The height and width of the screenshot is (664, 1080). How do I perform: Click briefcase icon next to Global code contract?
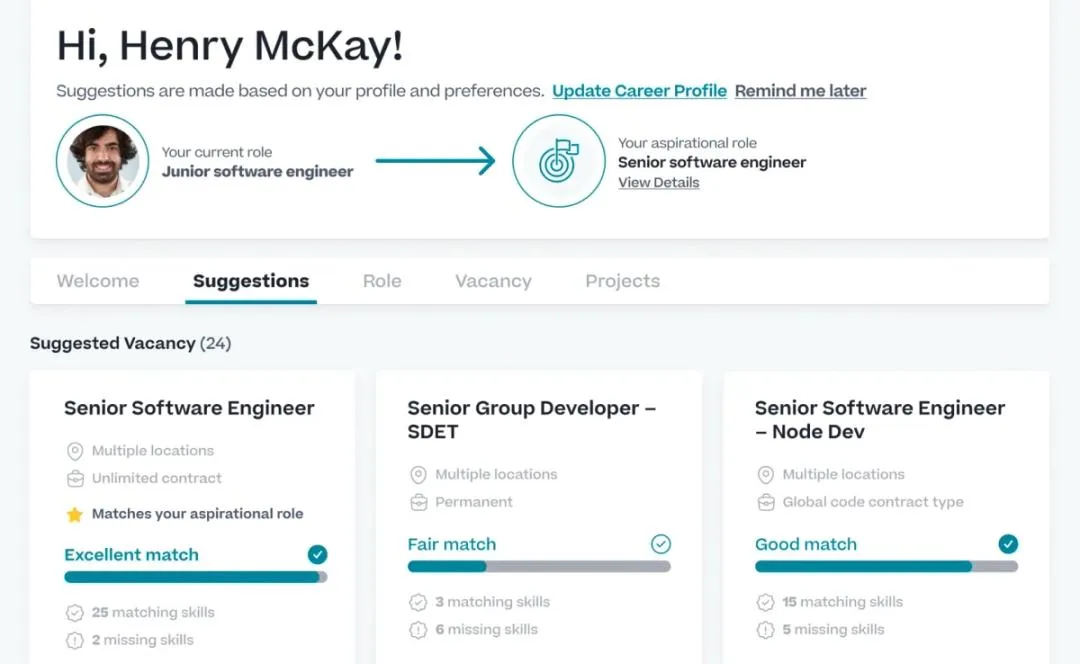point(765,502)
